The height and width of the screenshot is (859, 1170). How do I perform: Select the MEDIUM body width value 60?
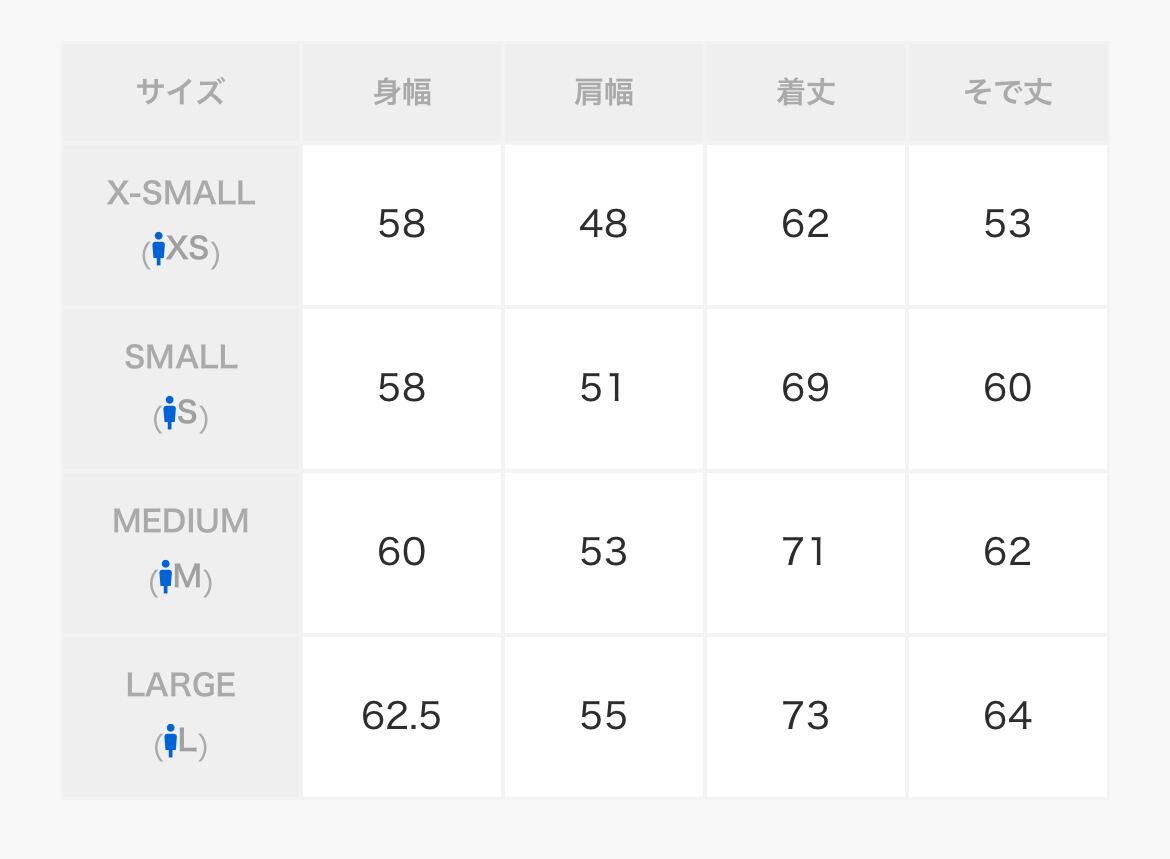coord(402,552)
